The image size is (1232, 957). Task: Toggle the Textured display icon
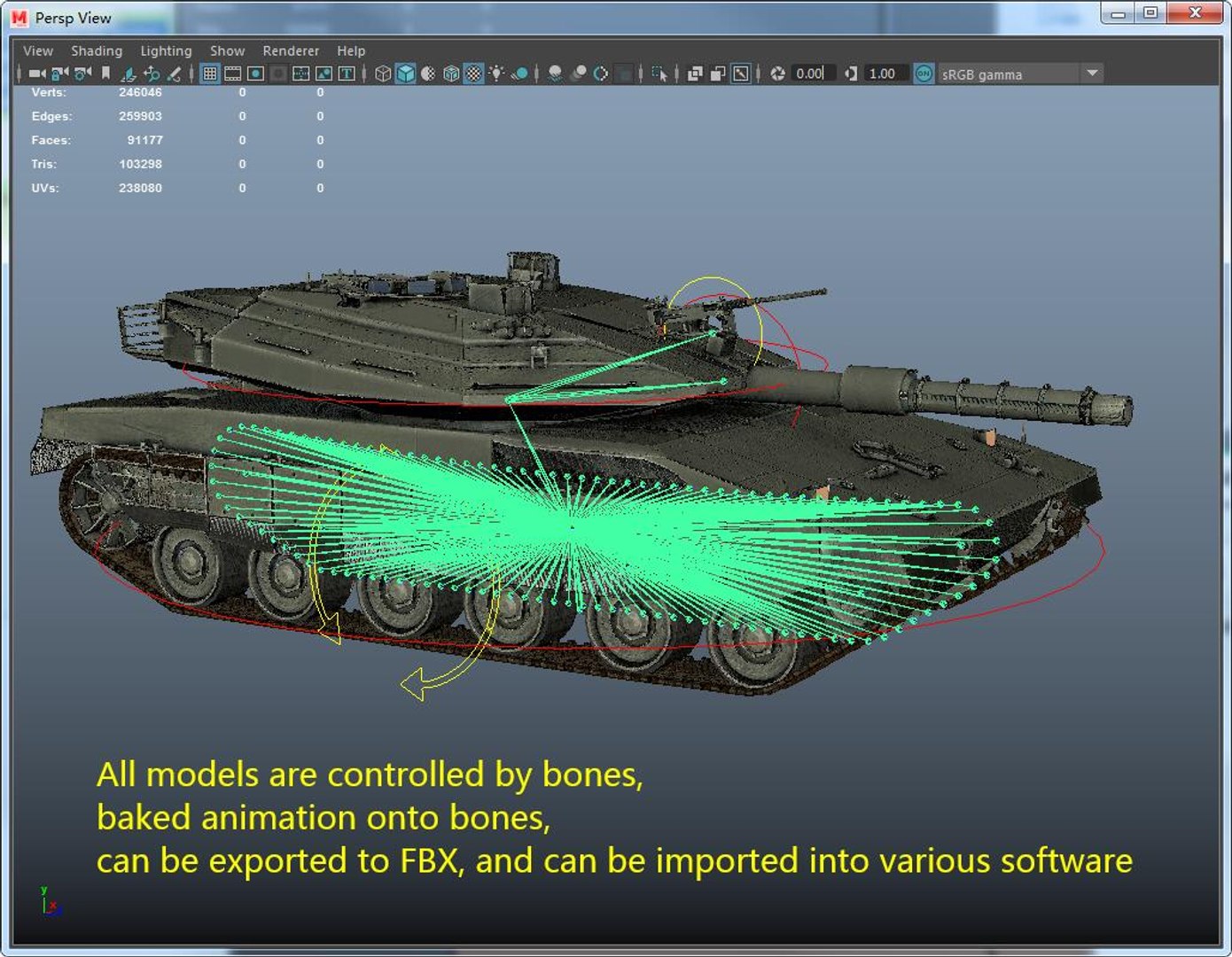(474, 74)
